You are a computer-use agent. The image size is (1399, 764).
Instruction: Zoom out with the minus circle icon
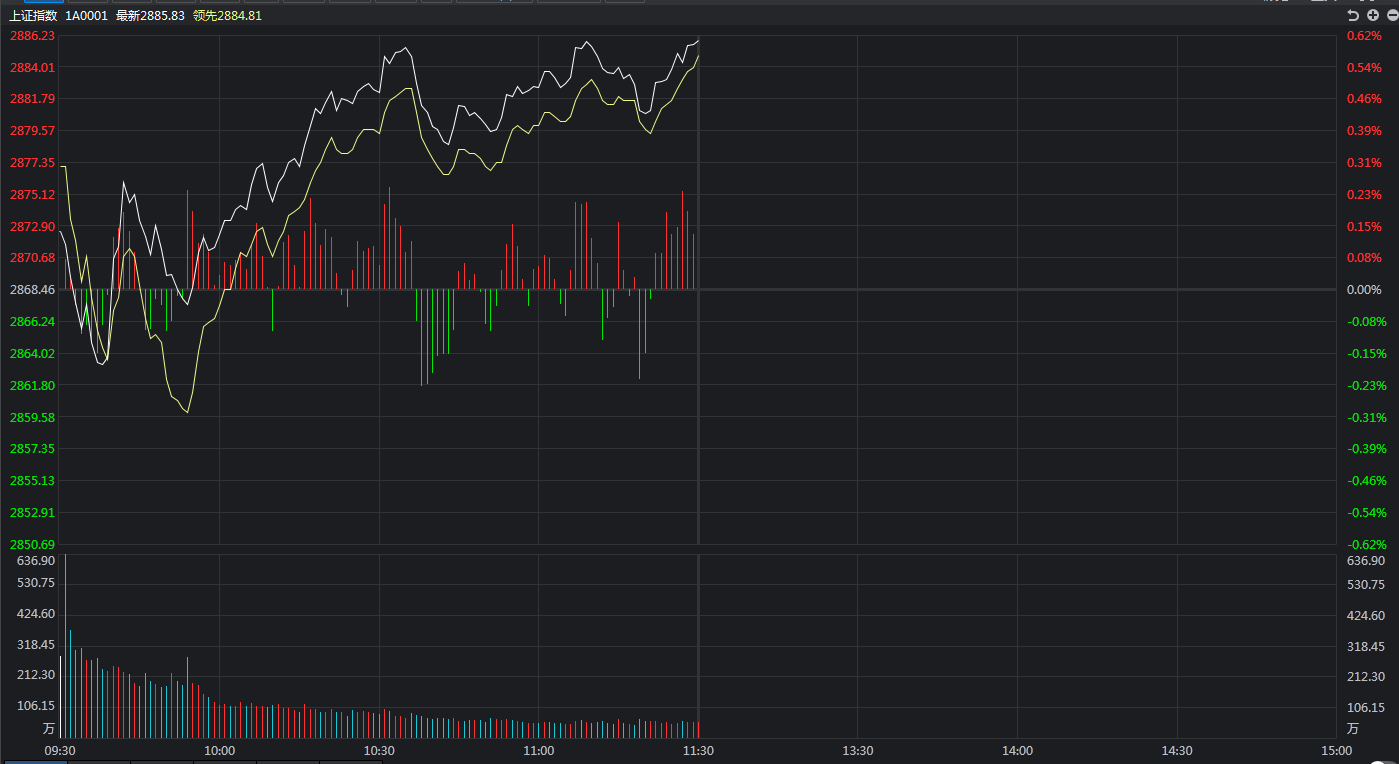pyautogui.click(x=1391, y=15)
